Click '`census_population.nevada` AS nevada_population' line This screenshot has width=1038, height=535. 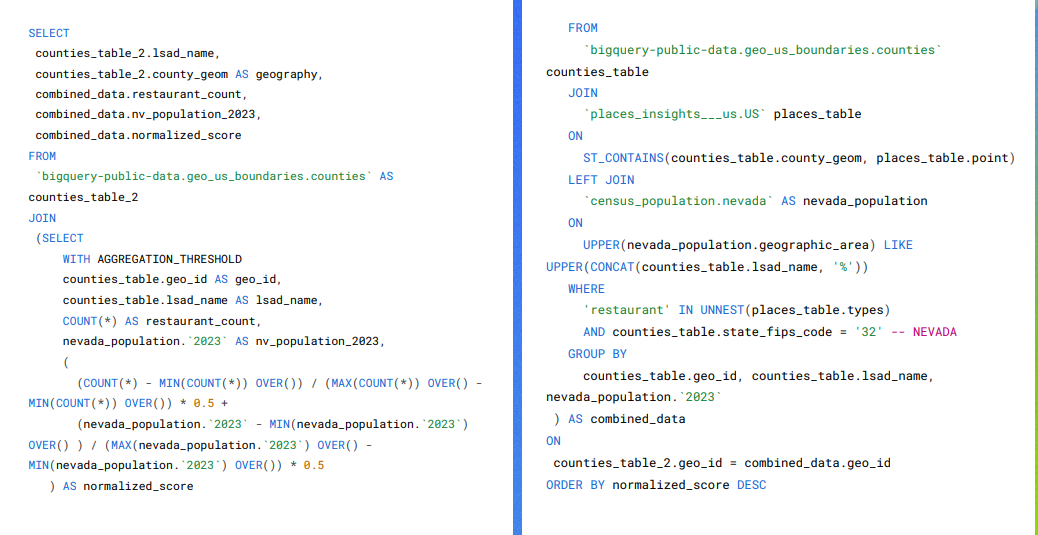pyautogui.click(x=755, y=201)
